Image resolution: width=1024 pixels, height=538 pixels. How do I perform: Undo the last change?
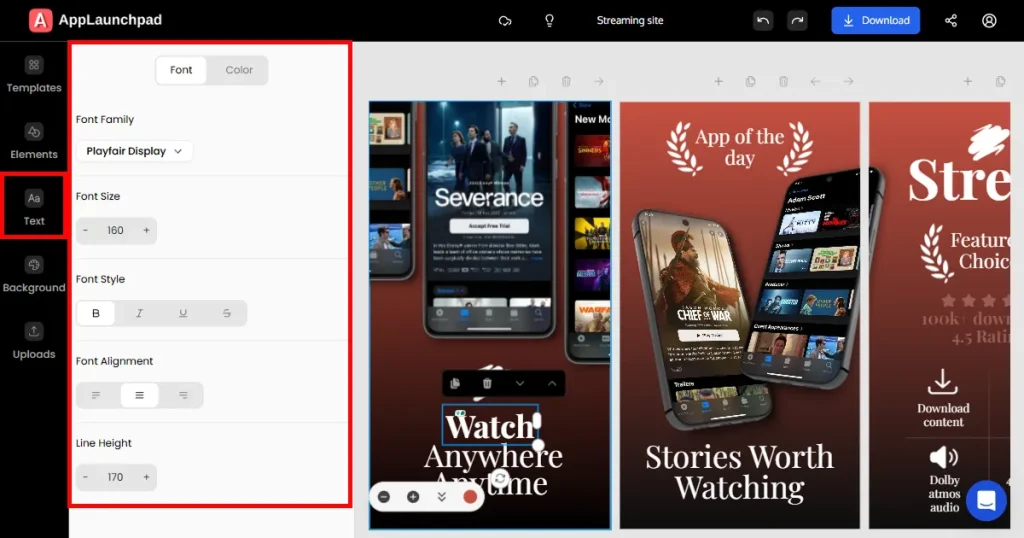763,20
